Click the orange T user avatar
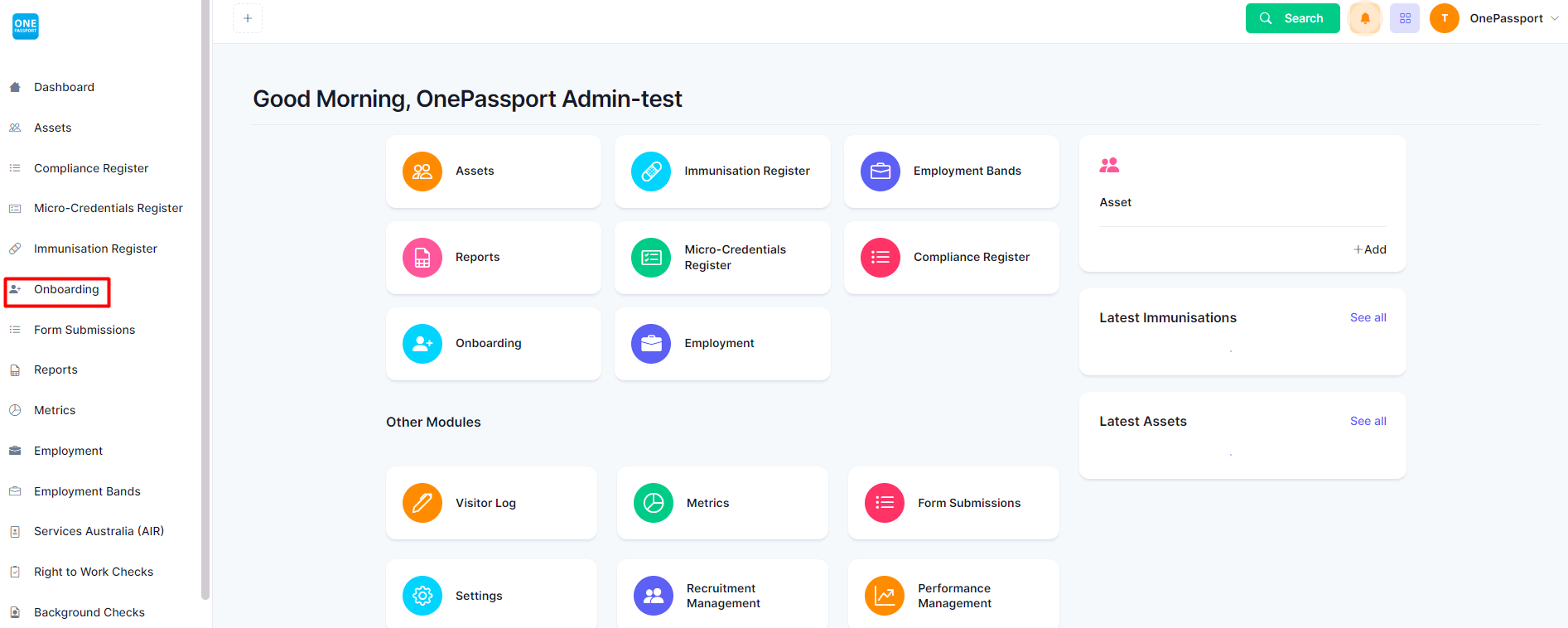Image resolution: width=1568 pixels, height=628 pixels. [x=1445, y=18]
